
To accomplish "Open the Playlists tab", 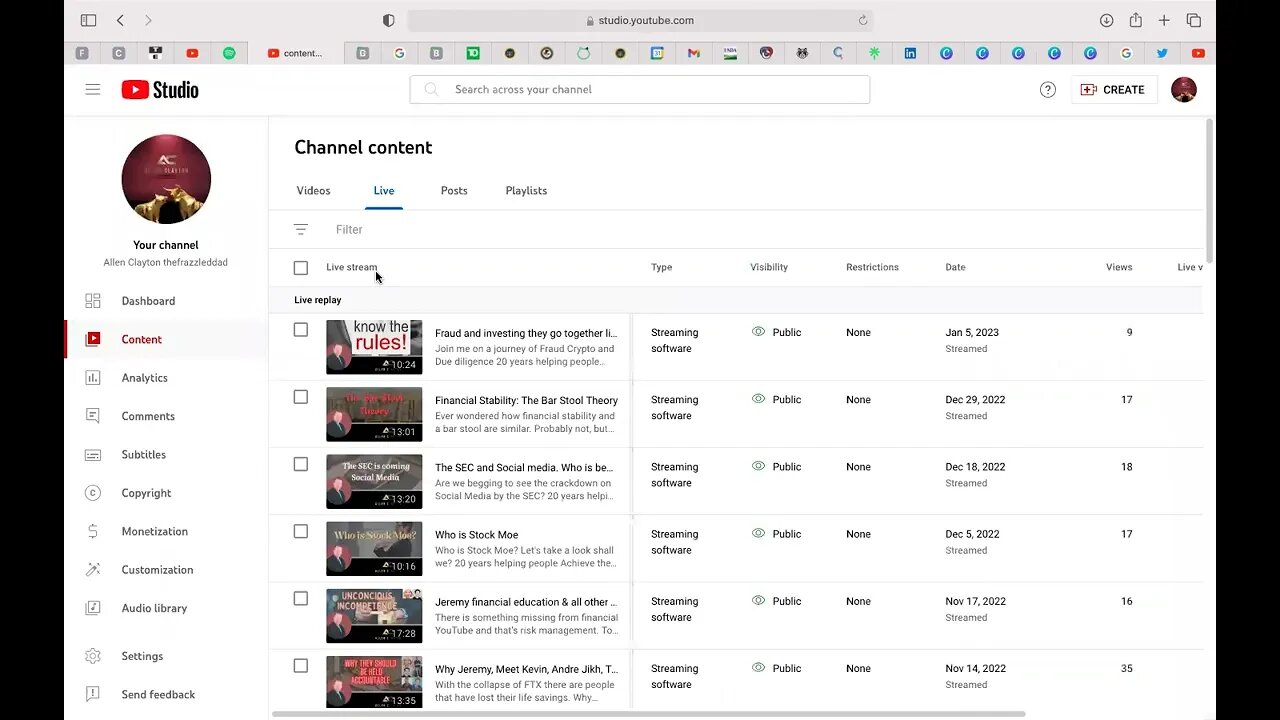I will click(x=526, y=190).
